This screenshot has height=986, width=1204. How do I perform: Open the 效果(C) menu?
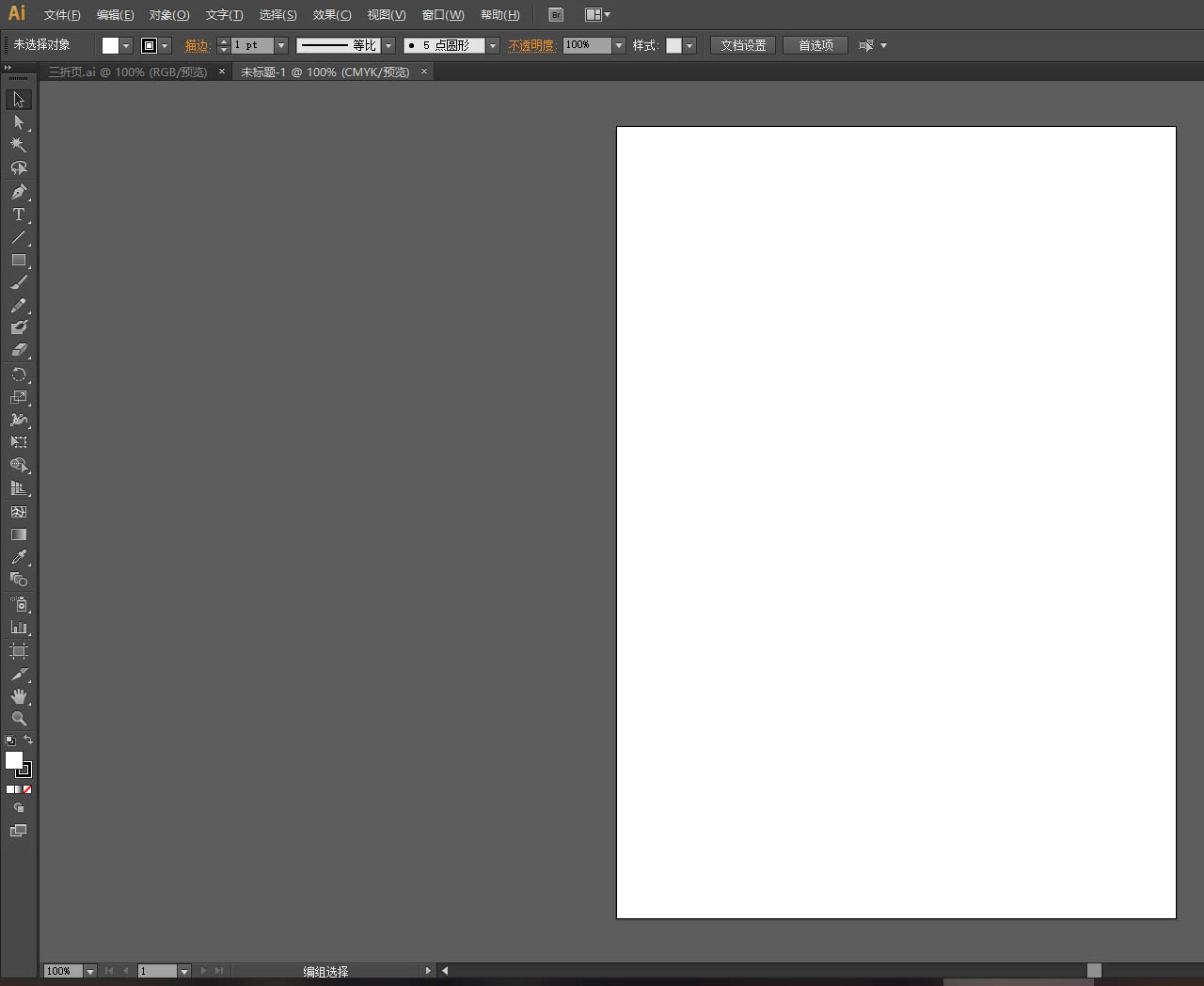tap(332, 15)
